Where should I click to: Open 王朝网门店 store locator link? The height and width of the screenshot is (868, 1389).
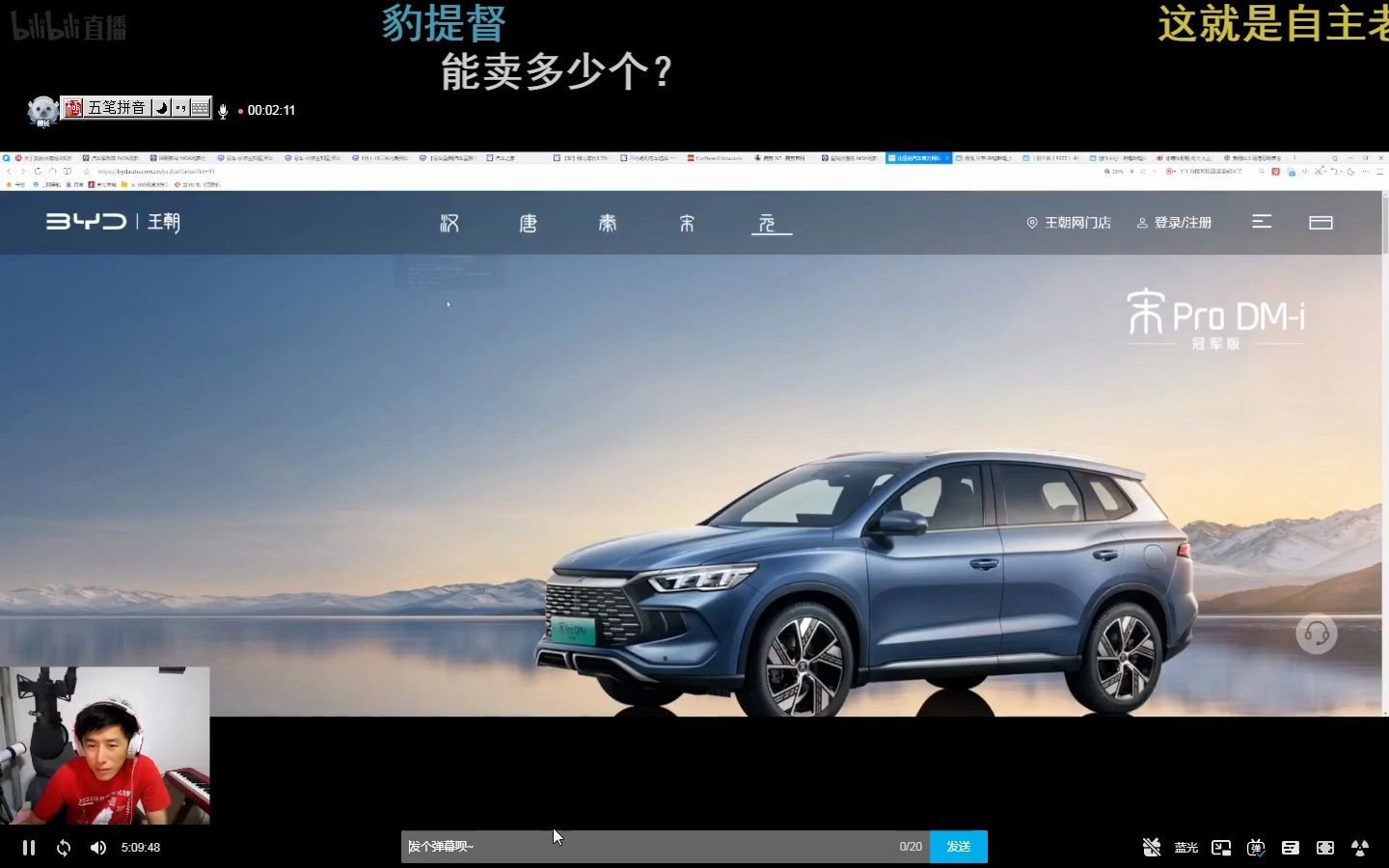(x=1069, y=223)
